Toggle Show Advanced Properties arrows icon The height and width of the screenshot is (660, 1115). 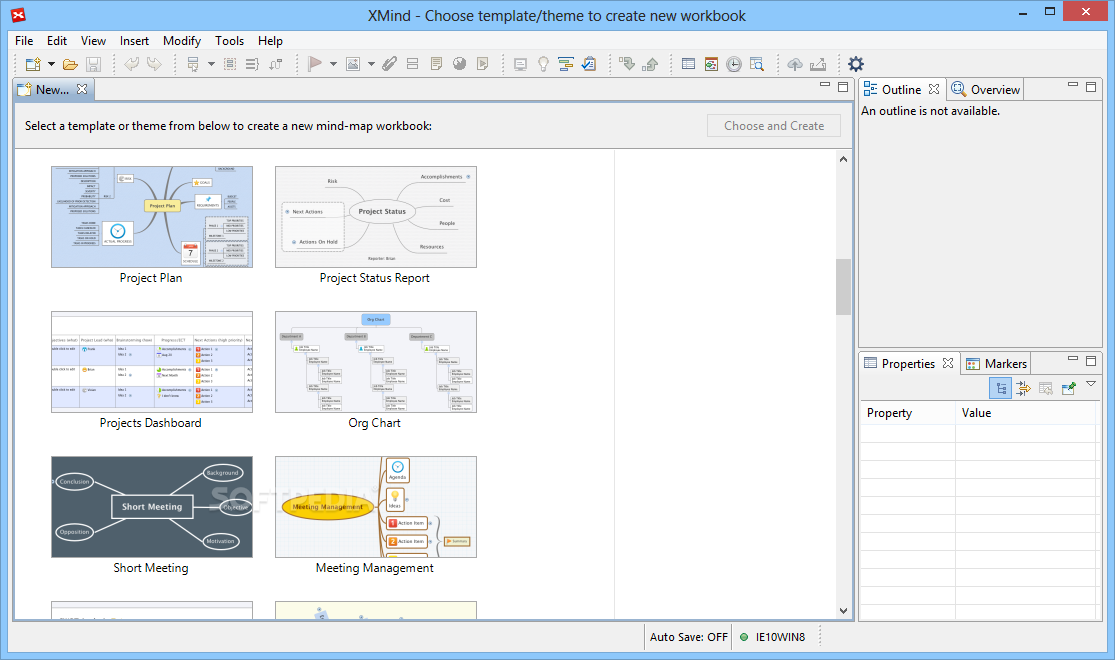click(1023, 388)
